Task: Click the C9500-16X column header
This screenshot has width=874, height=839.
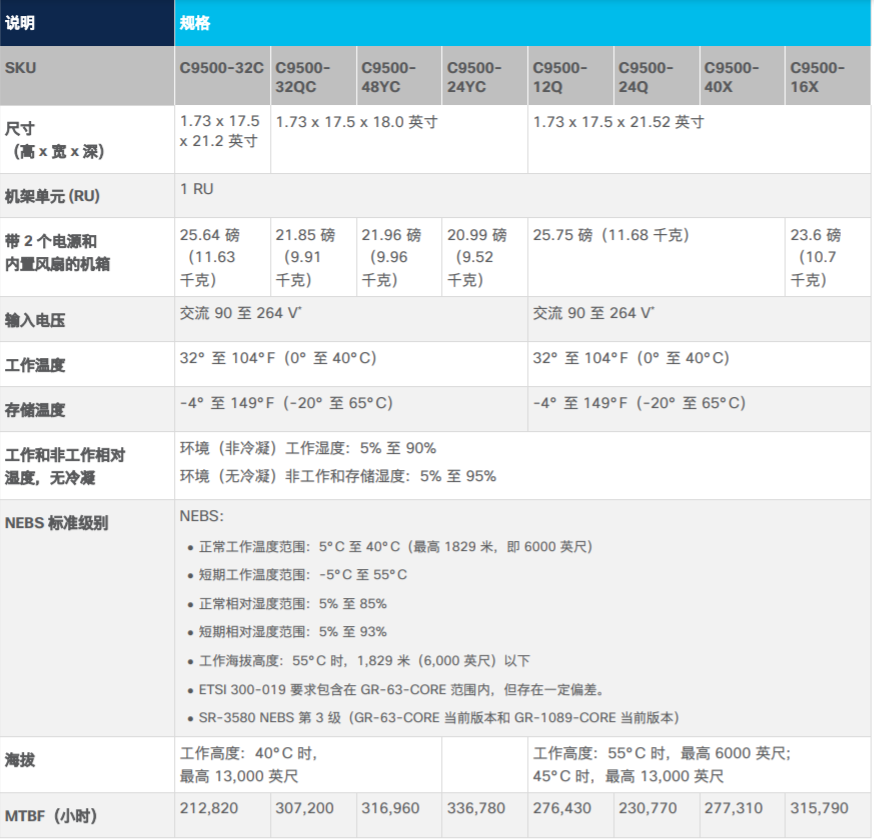Action: point(828,77)
